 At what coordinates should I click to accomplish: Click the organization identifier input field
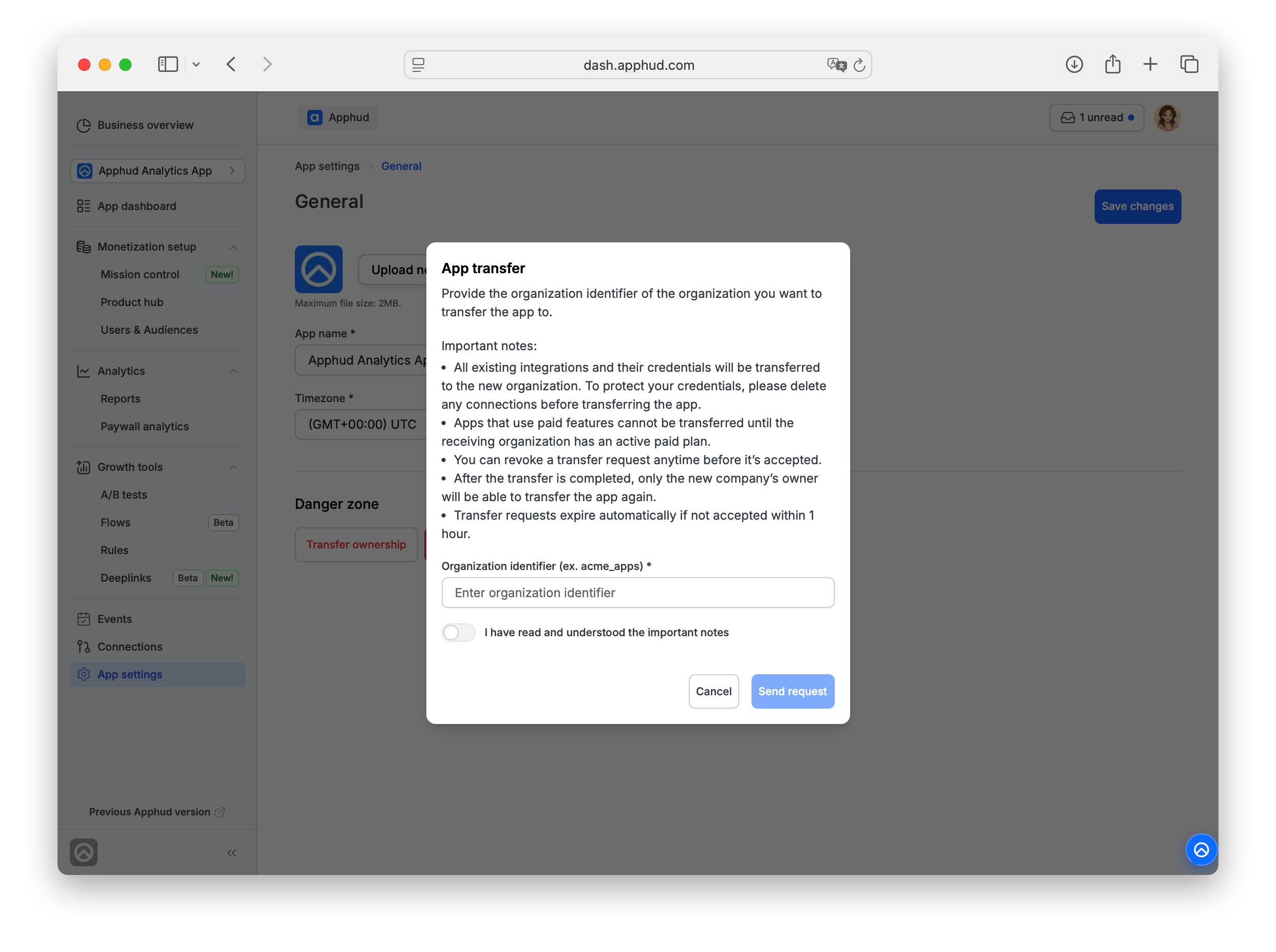637,593
